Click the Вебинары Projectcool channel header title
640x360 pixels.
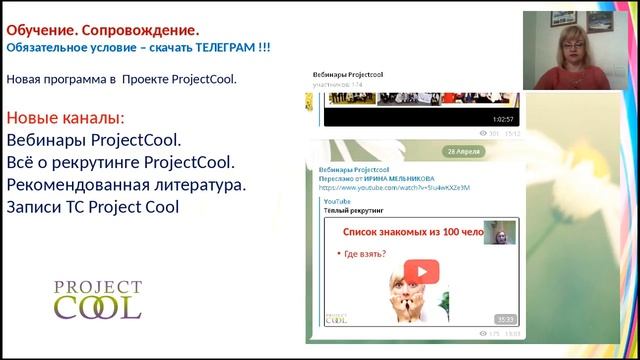pyautogui.click(x=348, y=75)
